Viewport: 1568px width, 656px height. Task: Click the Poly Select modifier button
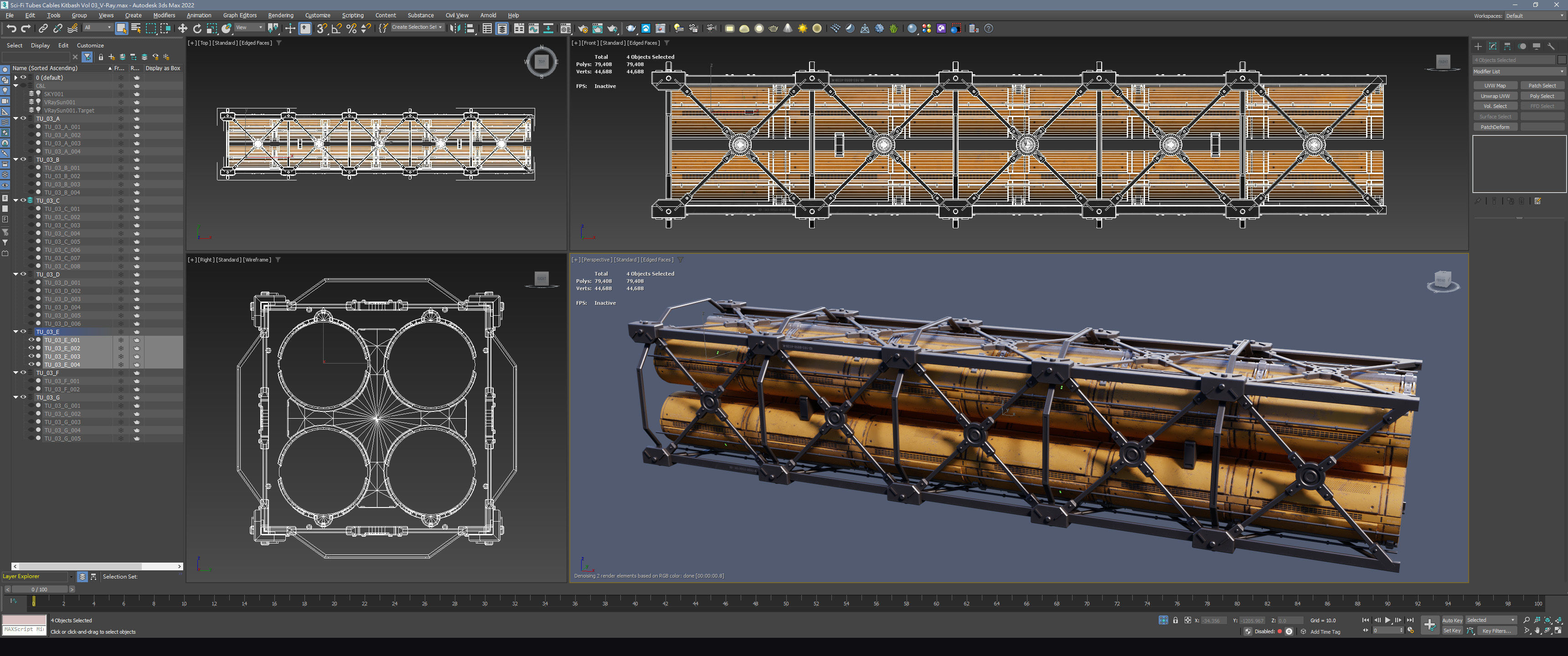click(x=1542, y=96)
